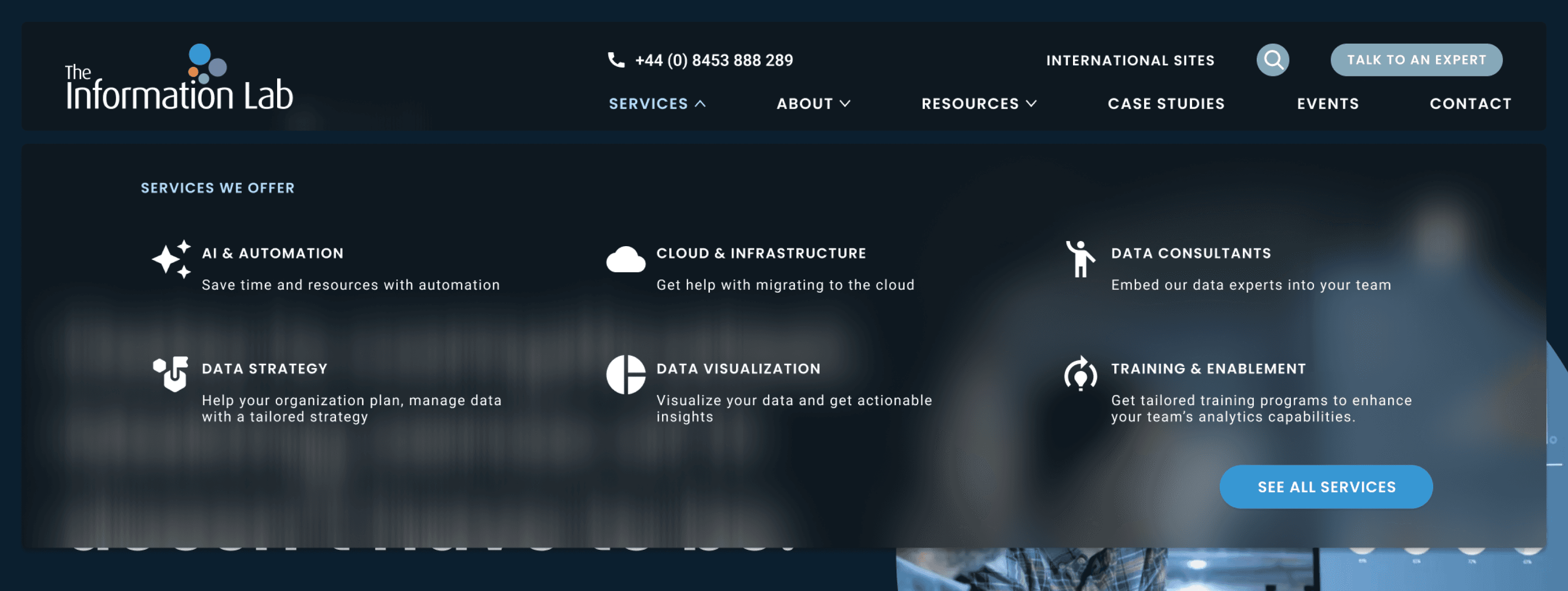Select the Data Visualization service heading
This screenshot has width=1568, height=591.
point(738,369)
